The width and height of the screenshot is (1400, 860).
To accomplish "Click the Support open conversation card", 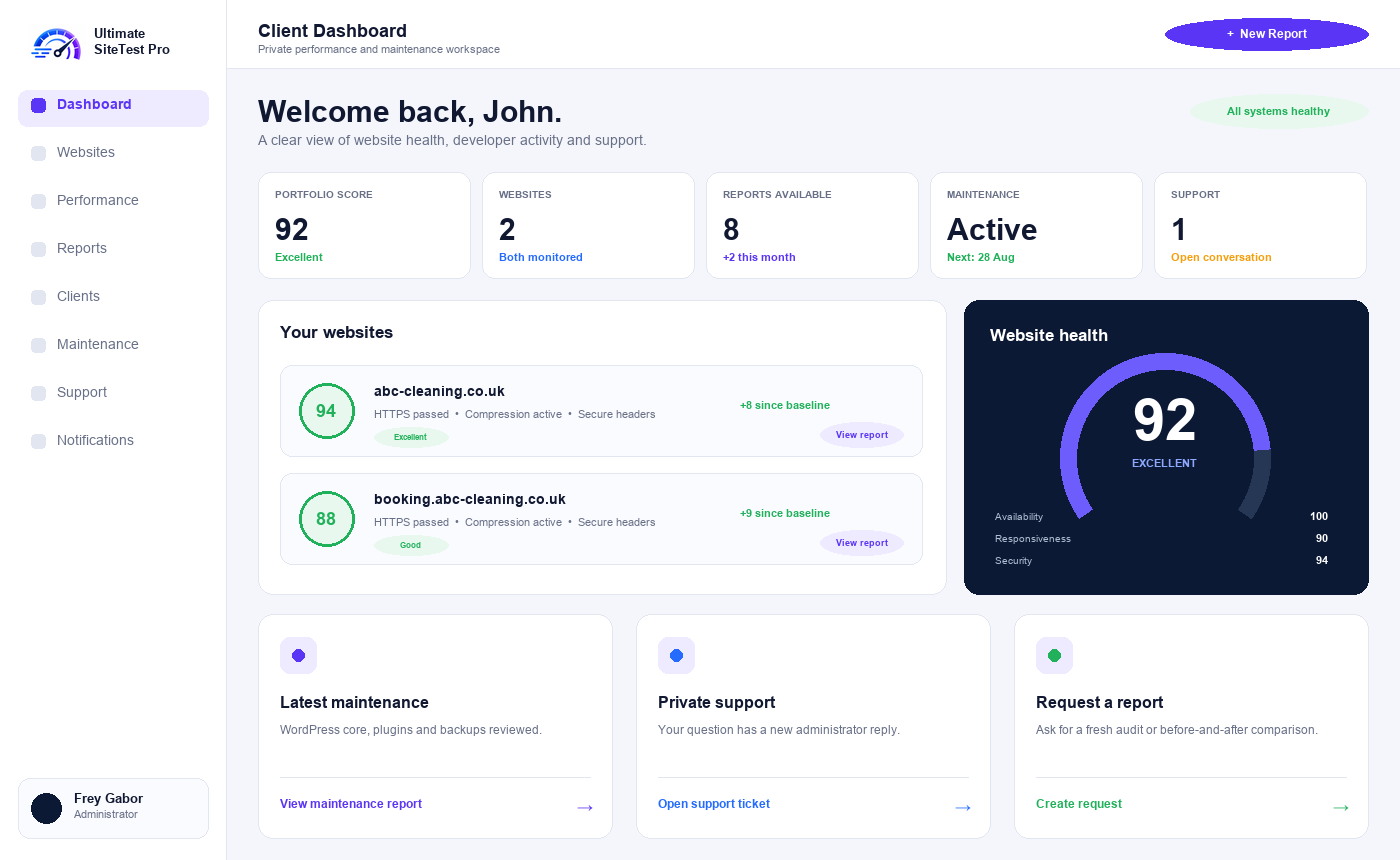I will tap(1260, 226).
